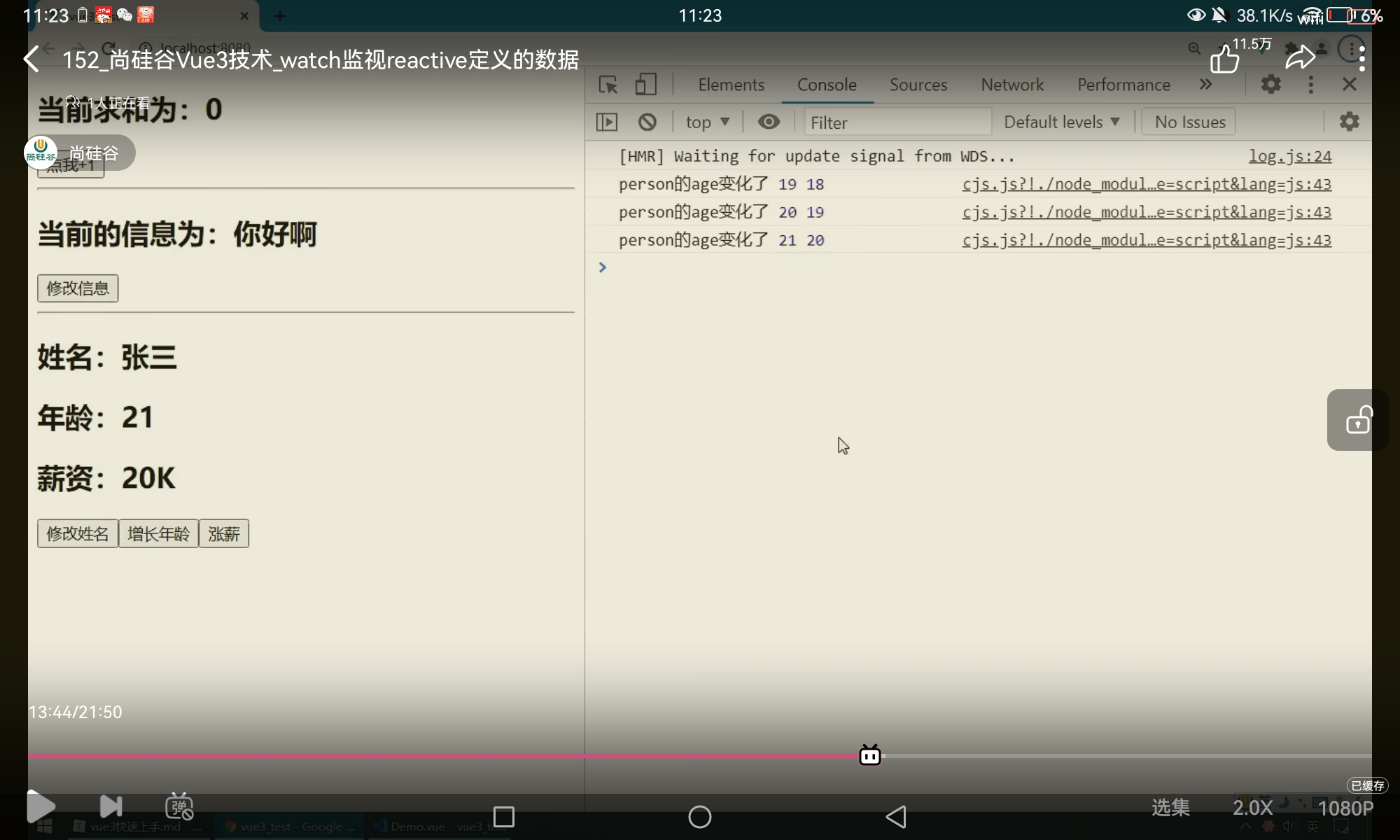This screenshot has height=840, width=1400.
Task: Open the Sources tab
Action: 918,85
